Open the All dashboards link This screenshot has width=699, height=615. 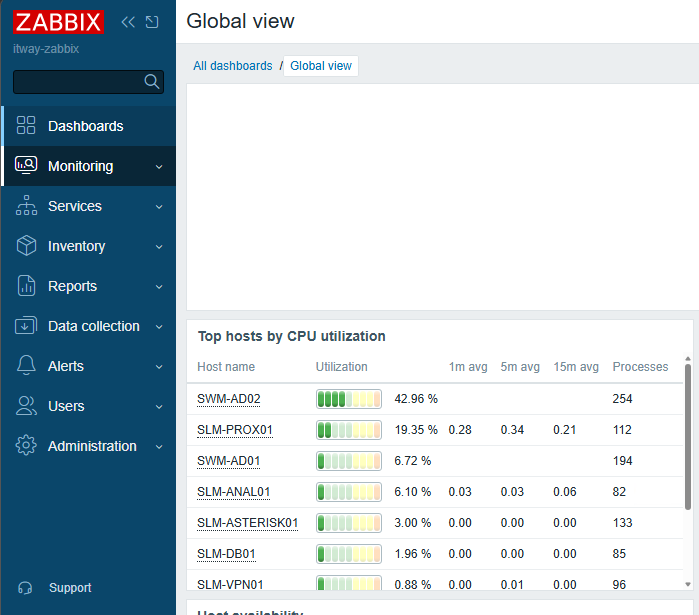click(232, 66)
